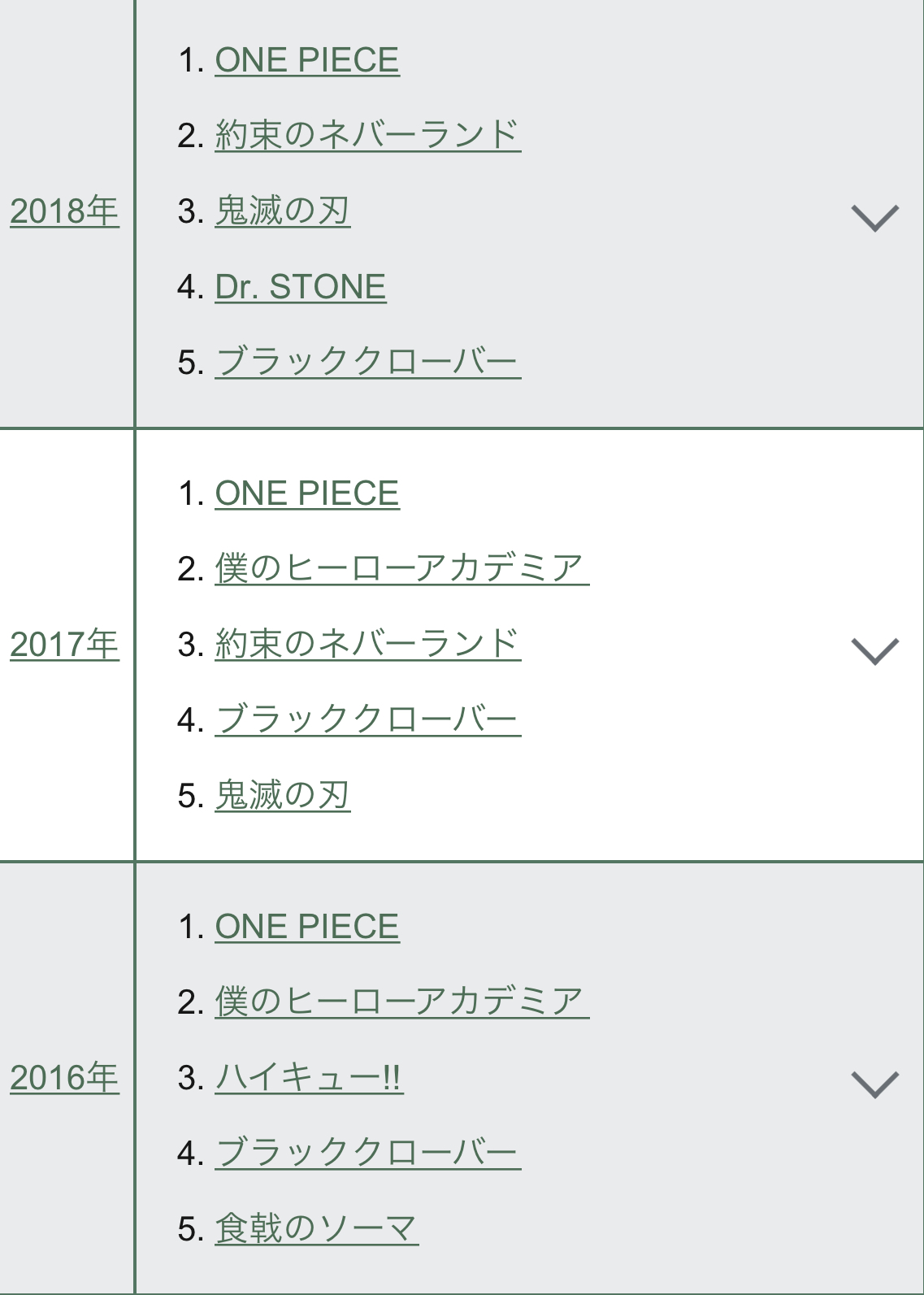Open 僕のヒーローアカデミア in 2017 list
This screenshot has height=1295, width=924.
click(x=402, y=568)
